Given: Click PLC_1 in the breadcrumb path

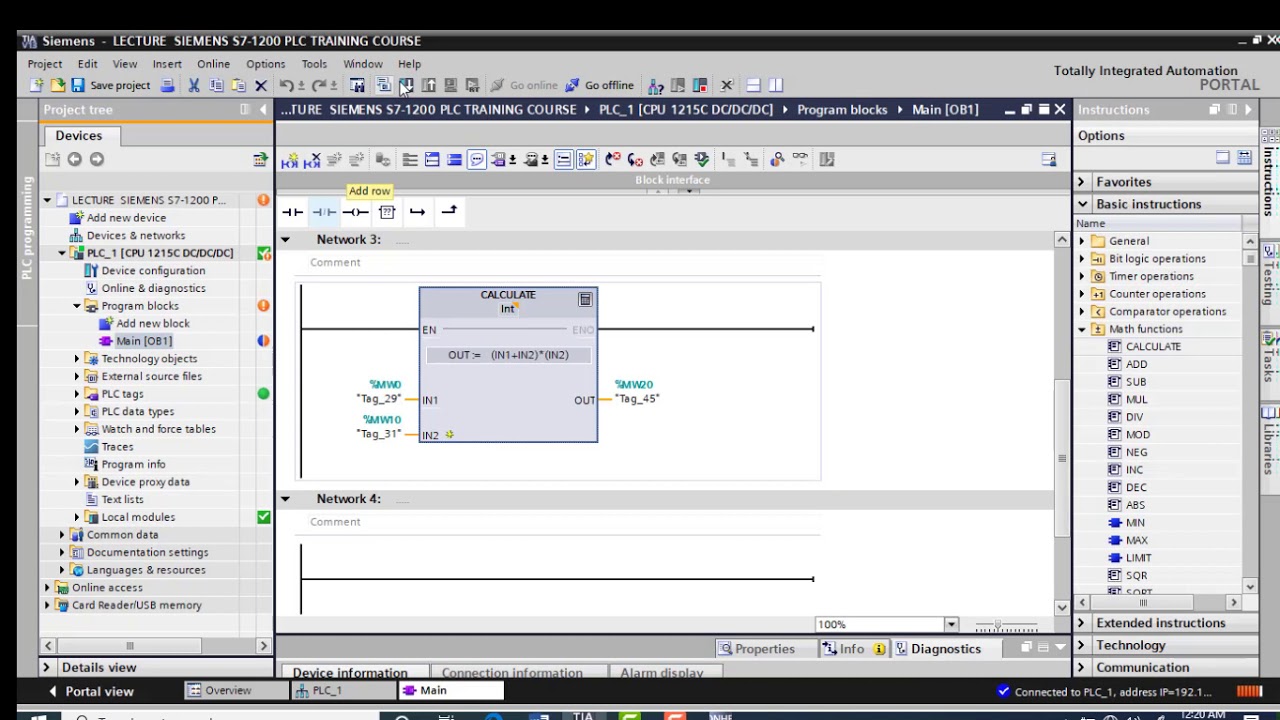Looking at the screenshot, I should pos(686,110).
